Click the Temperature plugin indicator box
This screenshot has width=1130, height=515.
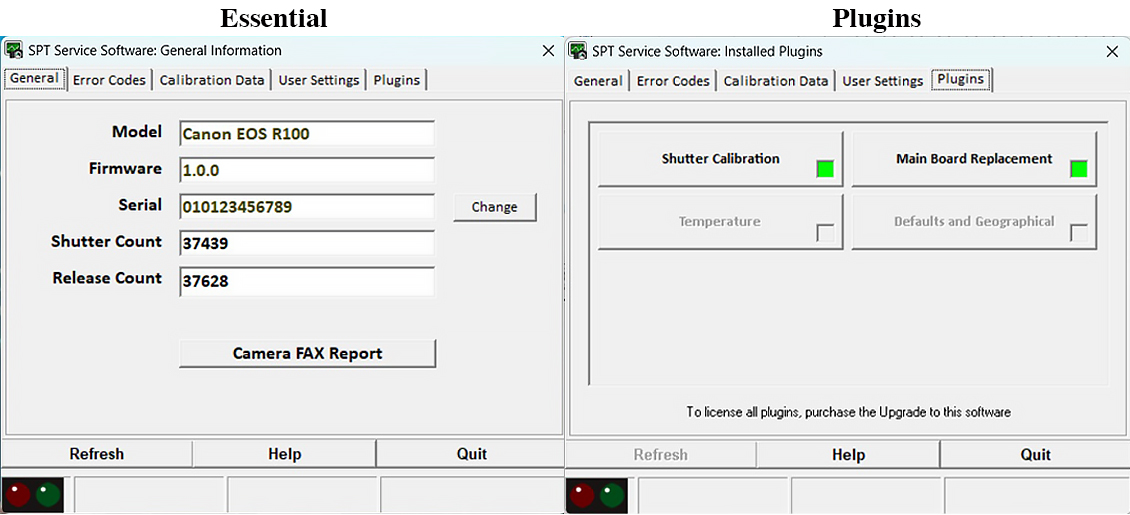(x=825, y=233)
